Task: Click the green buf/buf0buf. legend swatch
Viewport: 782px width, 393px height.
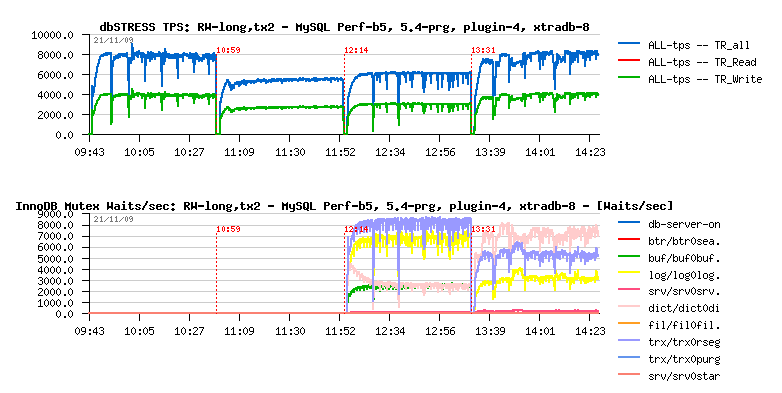Action: pos(628,256)
